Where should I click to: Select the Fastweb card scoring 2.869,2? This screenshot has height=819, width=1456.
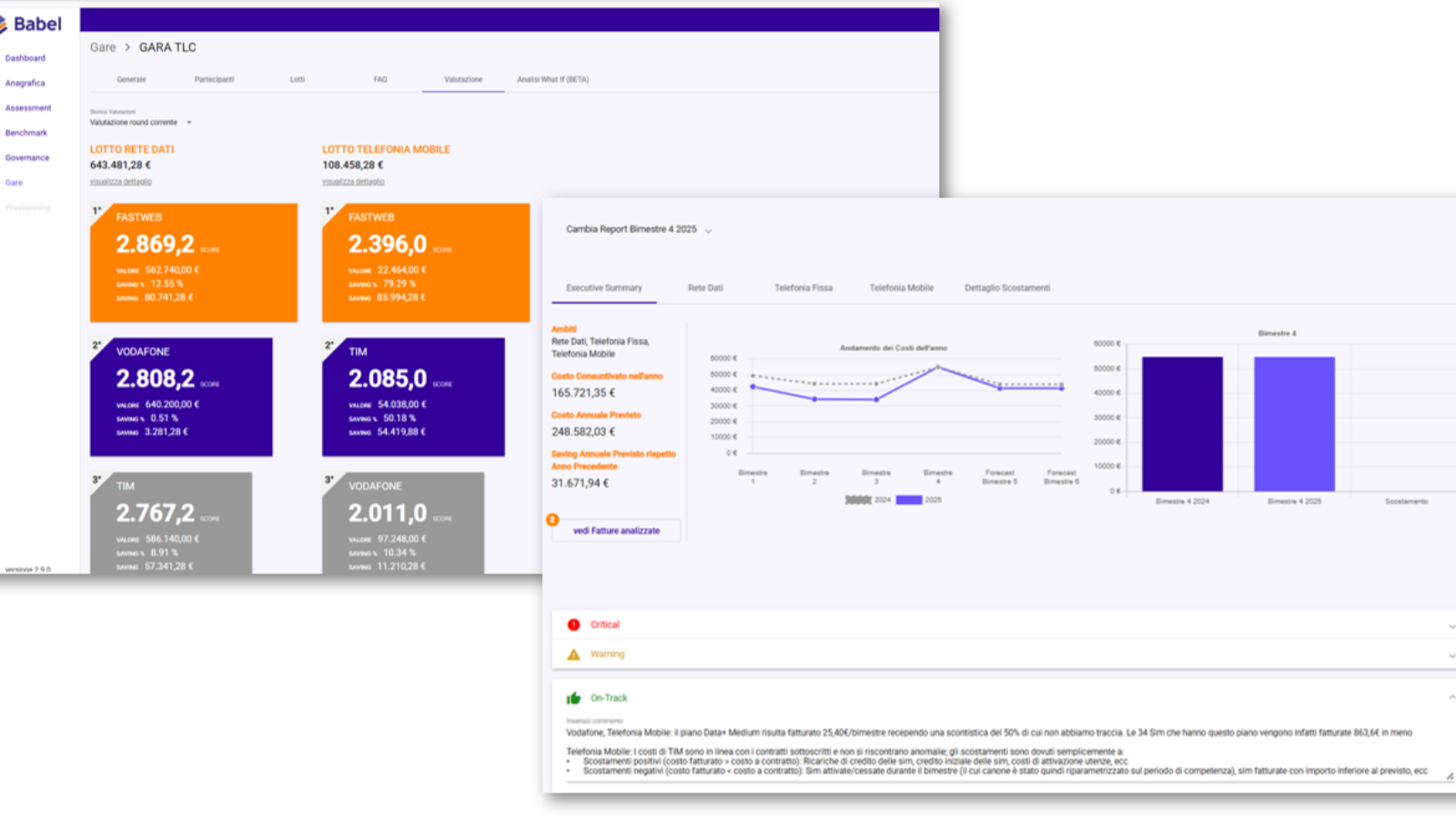[194, 263]
